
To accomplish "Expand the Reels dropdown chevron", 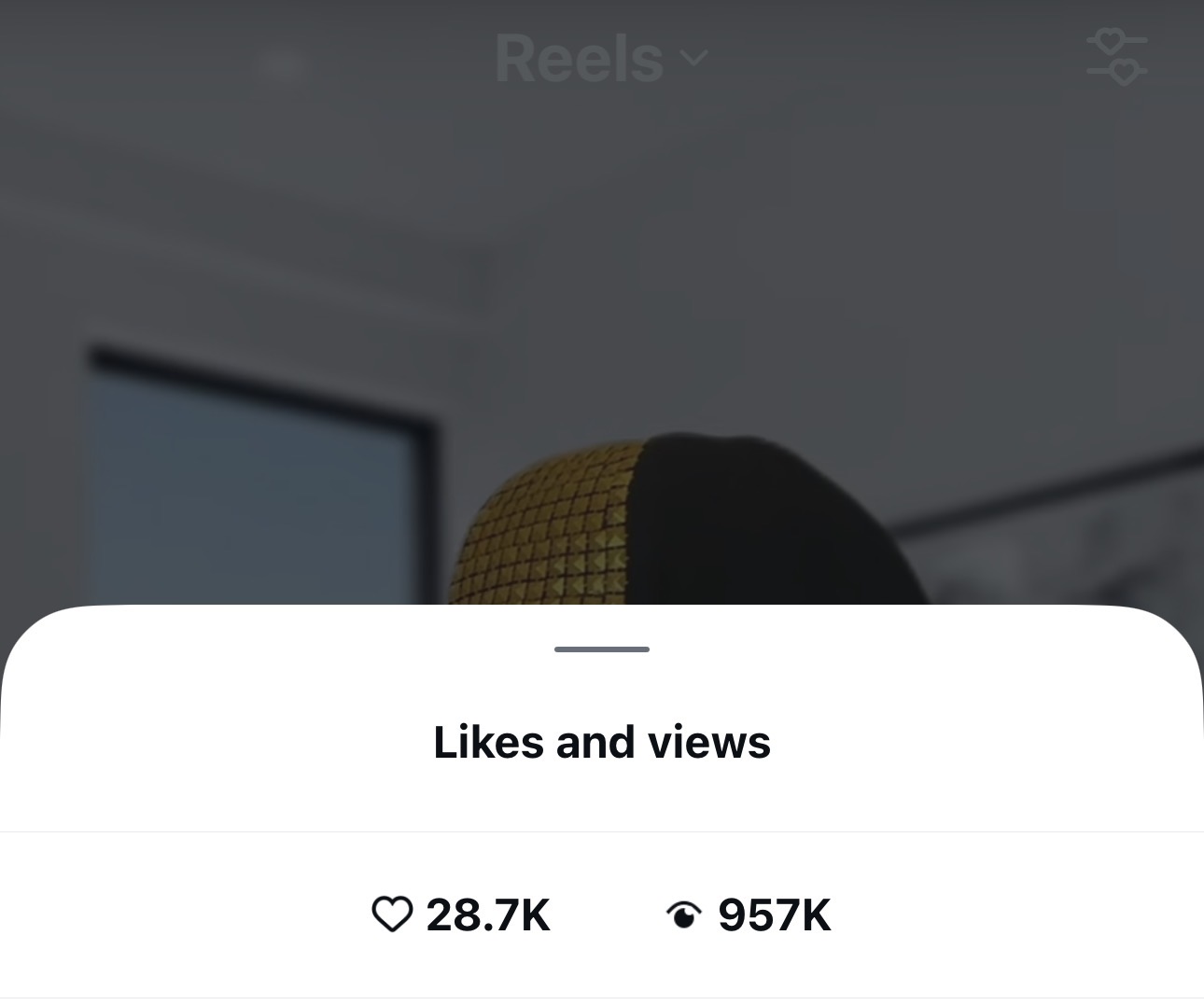I will 693,58.
